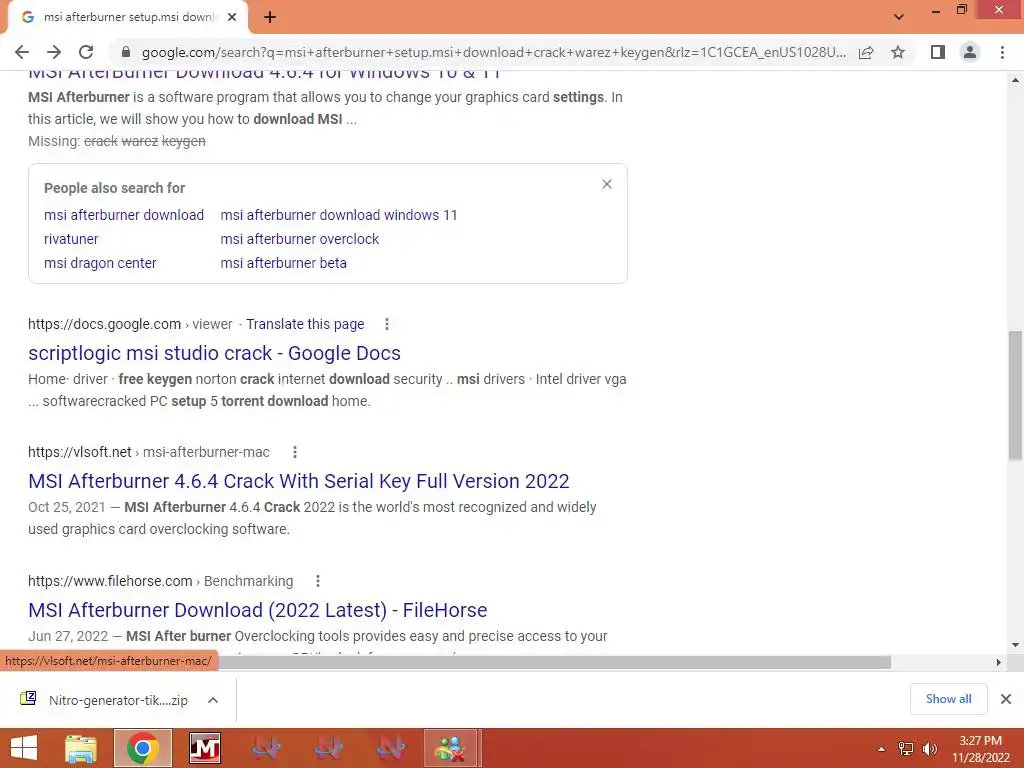
Task: Search rivatuner suggestion
Action: point(71,239)
